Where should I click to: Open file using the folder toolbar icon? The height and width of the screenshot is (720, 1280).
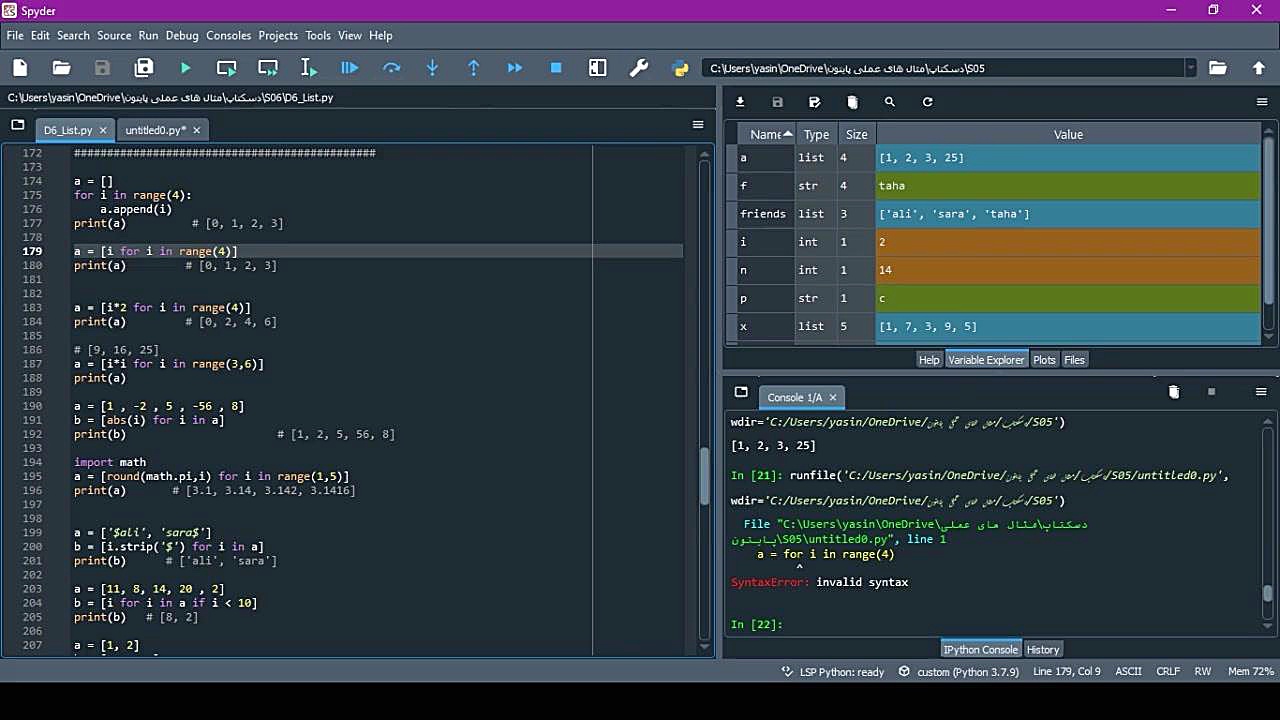tap(61, 68)
